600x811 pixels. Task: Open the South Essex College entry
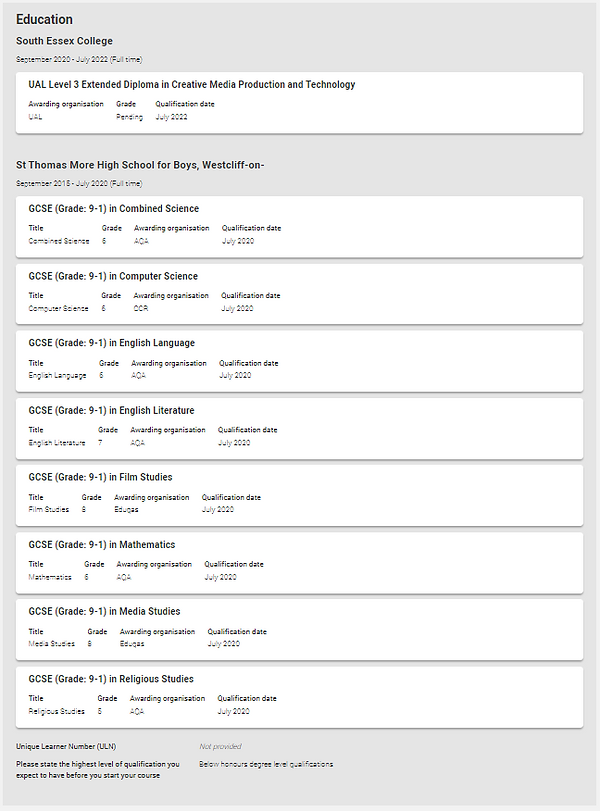pos(62,41)
